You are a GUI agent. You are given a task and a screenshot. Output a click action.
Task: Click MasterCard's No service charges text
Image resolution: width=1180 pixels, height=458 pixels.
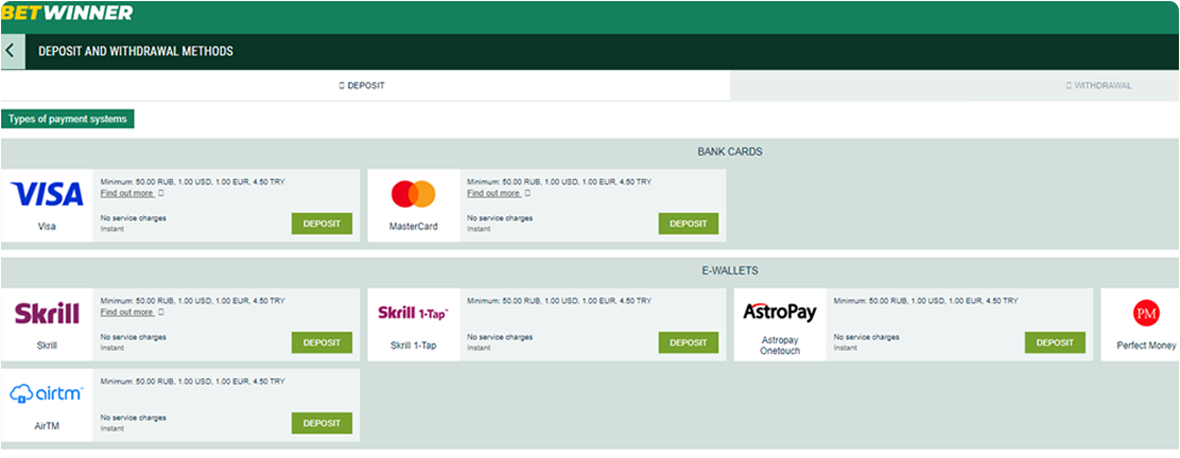tap(500, 218)
